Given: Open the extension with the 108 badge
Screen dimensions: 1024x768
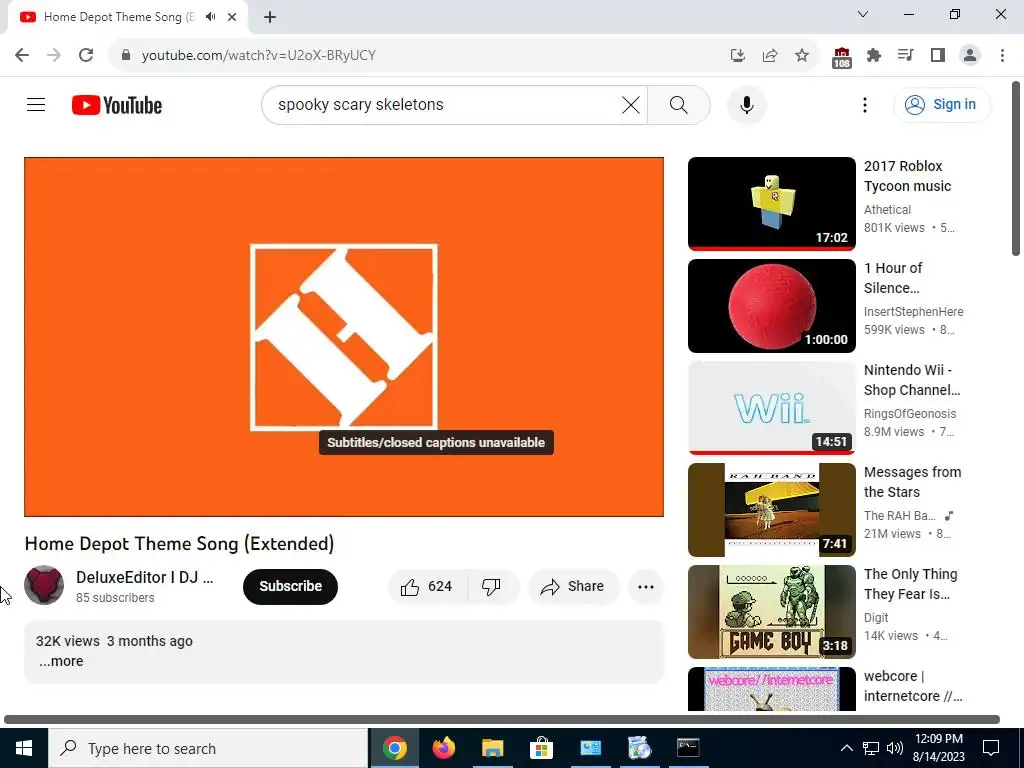Looking at the screenshot, I should tap(842, 57).
